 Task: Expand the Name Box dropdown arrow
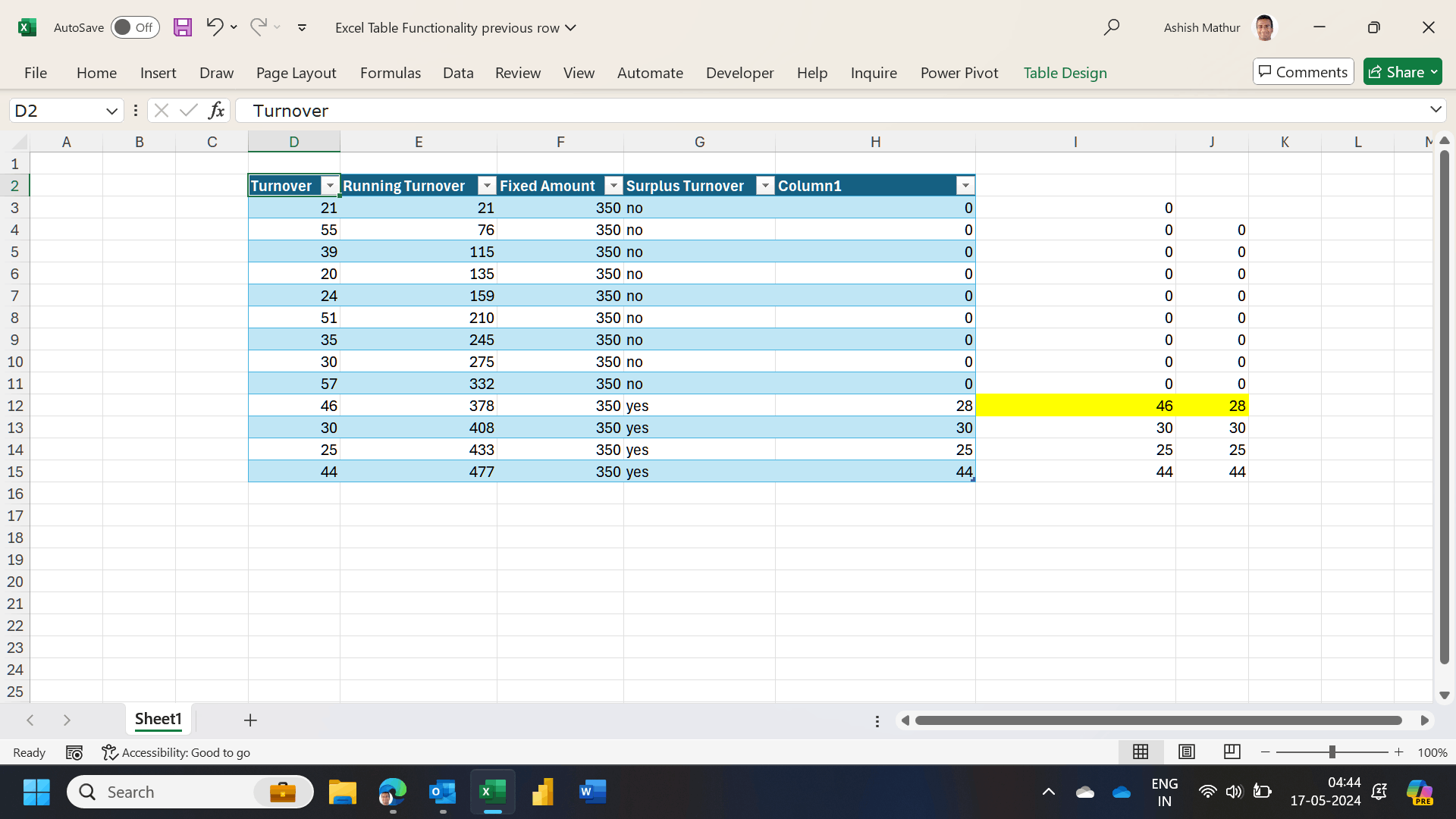point(111,111)
